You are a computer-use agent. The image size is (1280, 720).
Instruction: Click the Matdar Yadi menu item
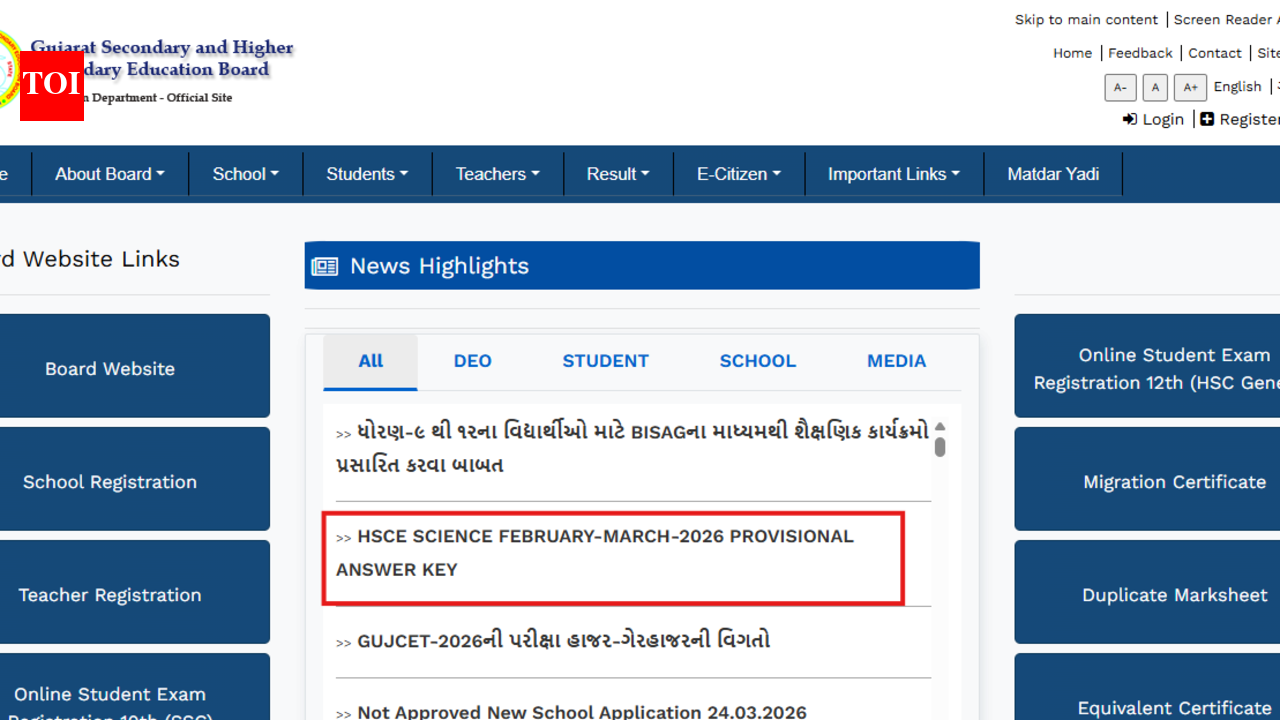click(1052, 173)
